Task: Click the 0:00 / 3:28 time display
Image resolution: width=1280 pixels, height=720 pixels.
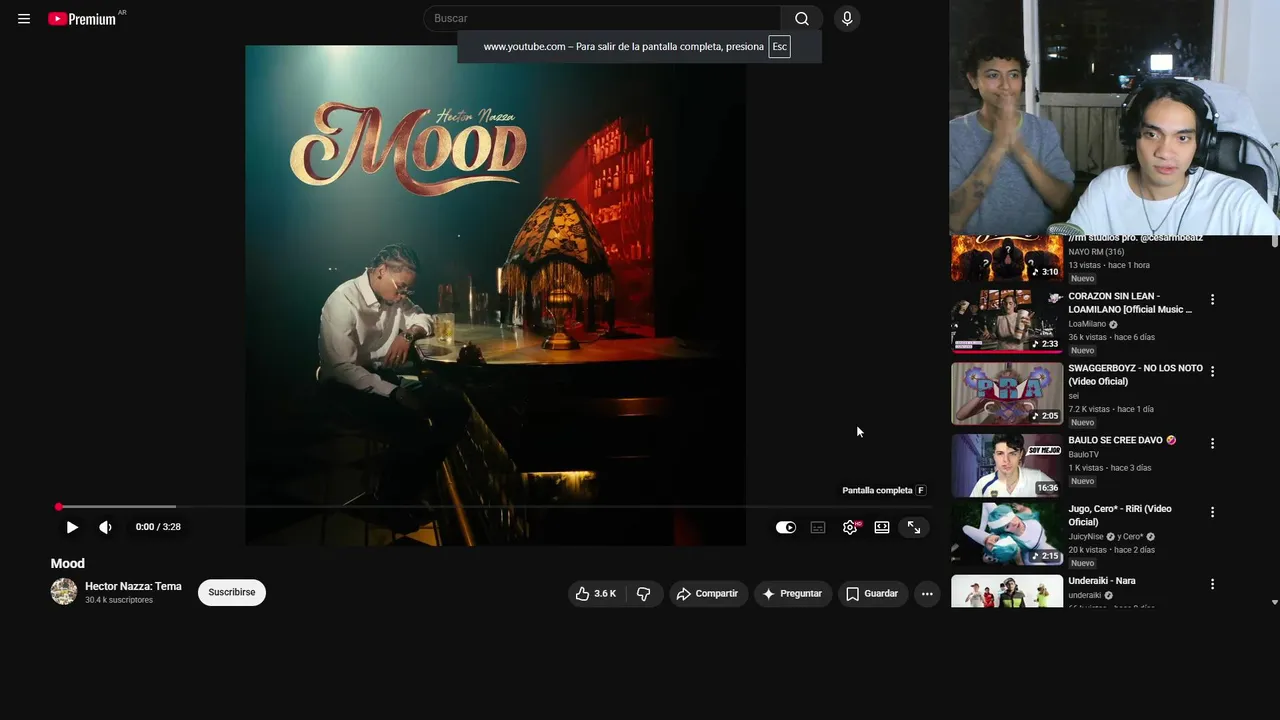Action: (x=158, y=527)
